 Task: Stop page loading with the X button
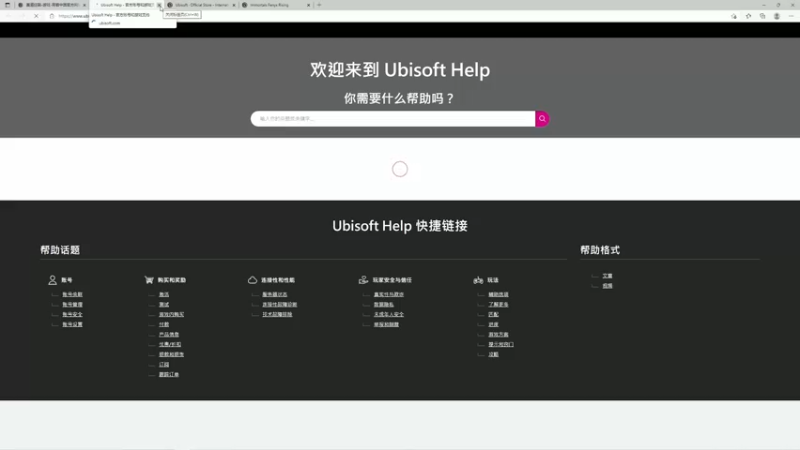click(x=36, y=16)
